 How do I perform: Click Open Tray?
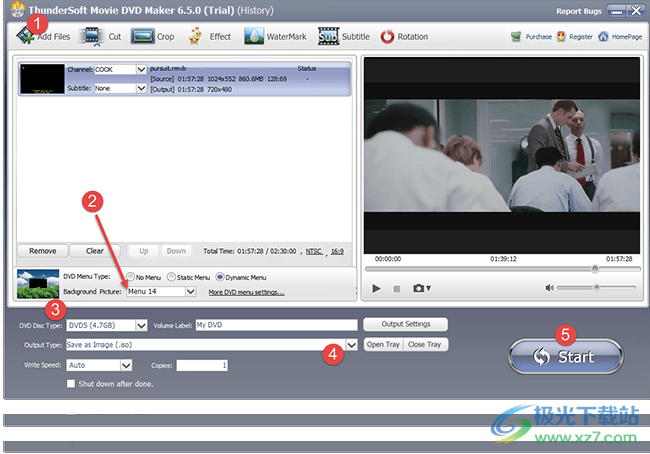click(383, 345)
